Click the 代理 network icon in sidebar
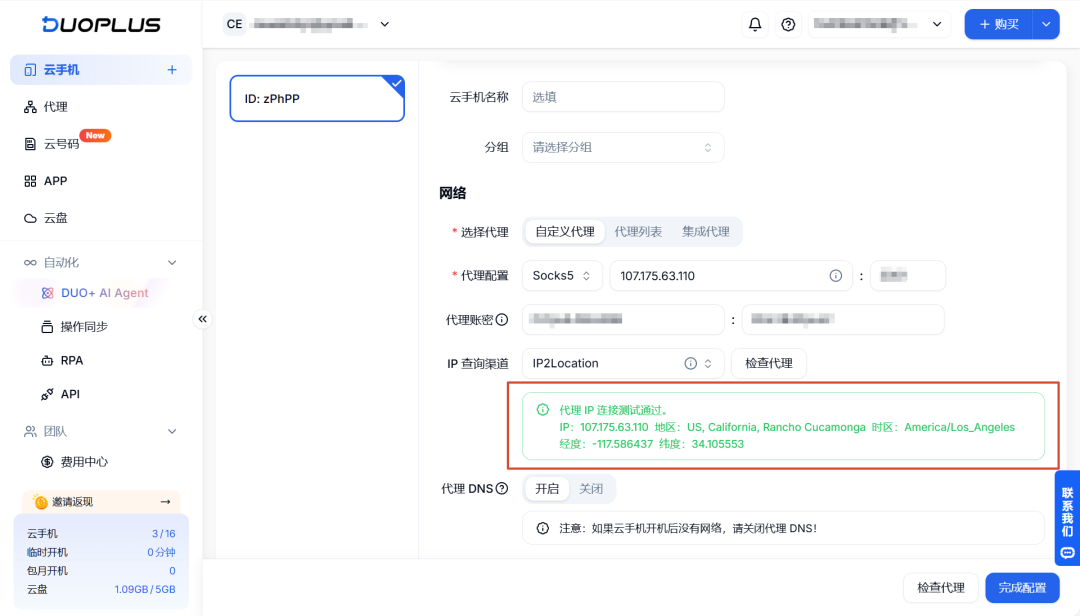Image resolution: width=1080 pixels, height=616 pixels. [x=30, y=107]
